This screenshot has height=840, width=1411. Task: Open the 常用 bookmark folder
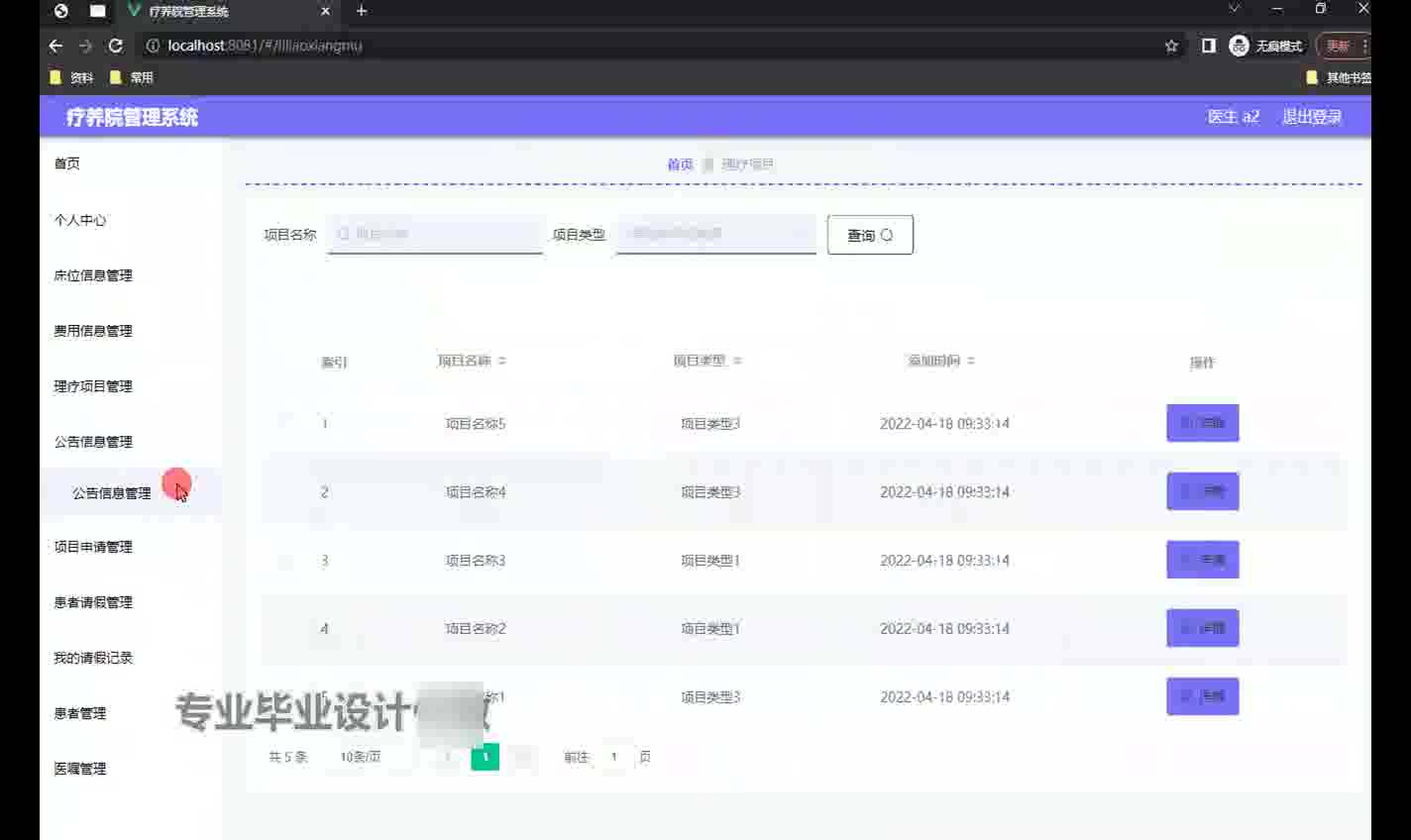tap(132, 77)
